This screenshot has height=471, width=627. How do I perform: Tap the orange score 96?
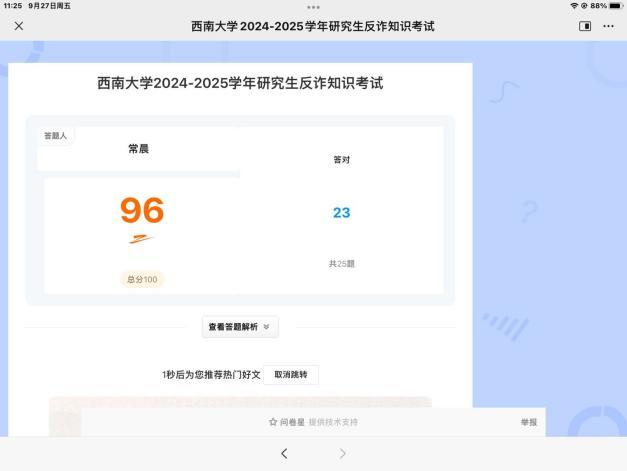142,211
